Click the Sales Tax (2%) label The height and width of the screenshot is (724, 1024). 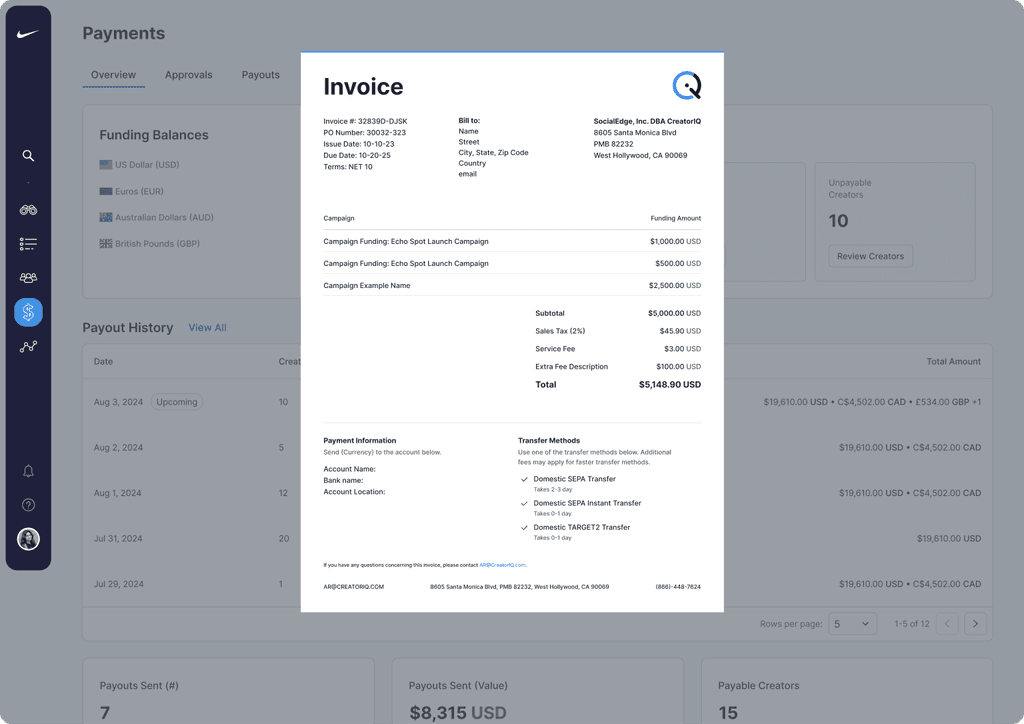(x=560, y=331)
